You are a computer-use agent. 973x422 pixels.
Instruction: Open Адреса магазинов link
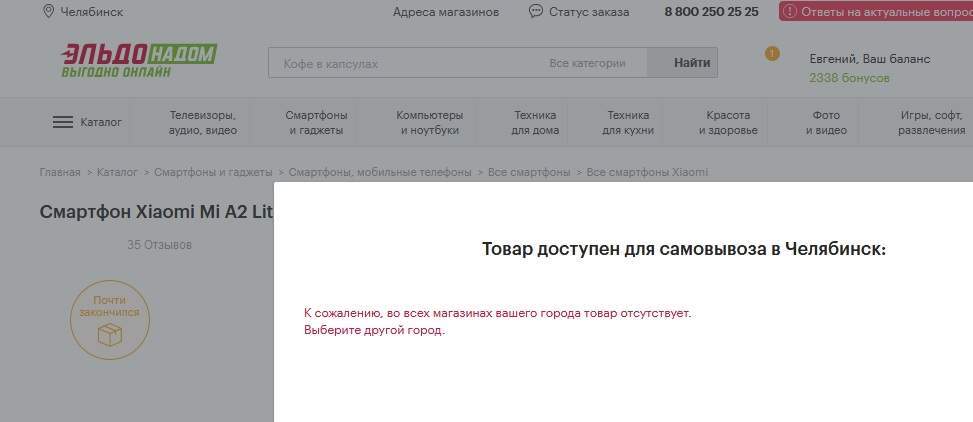pos(446,12)
